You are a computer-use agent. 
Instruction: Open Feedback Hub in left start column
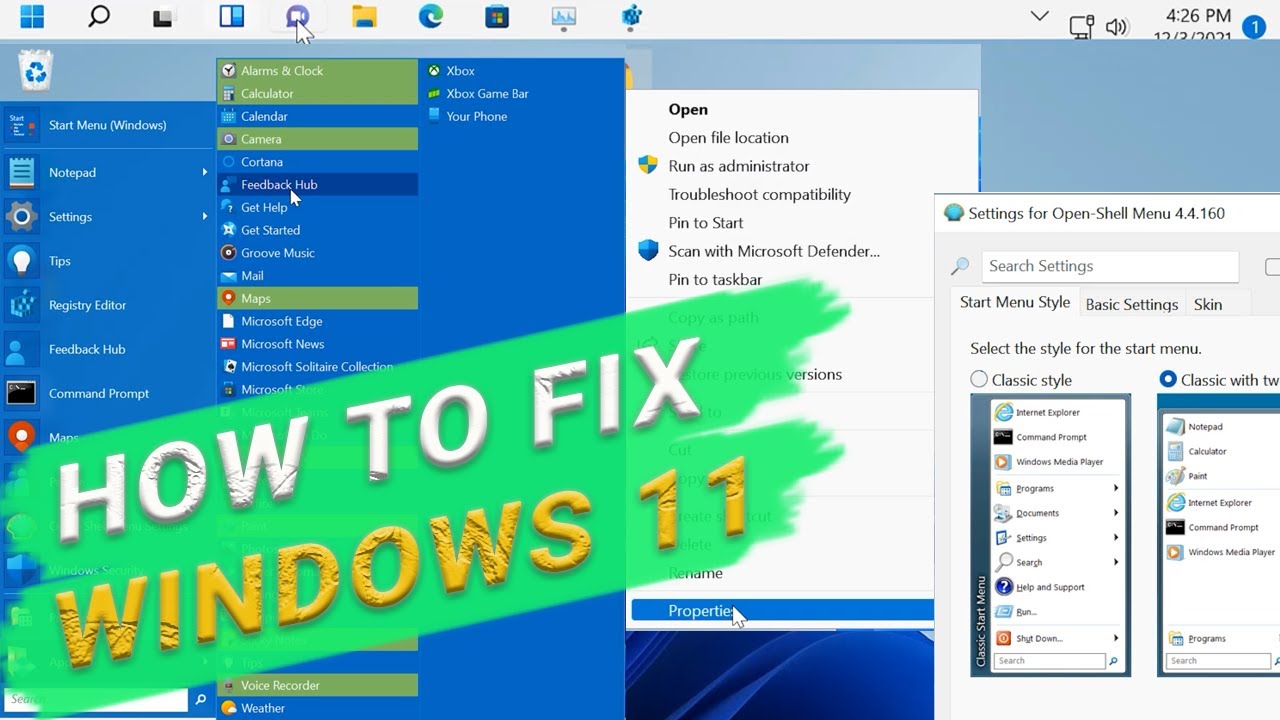108,349
